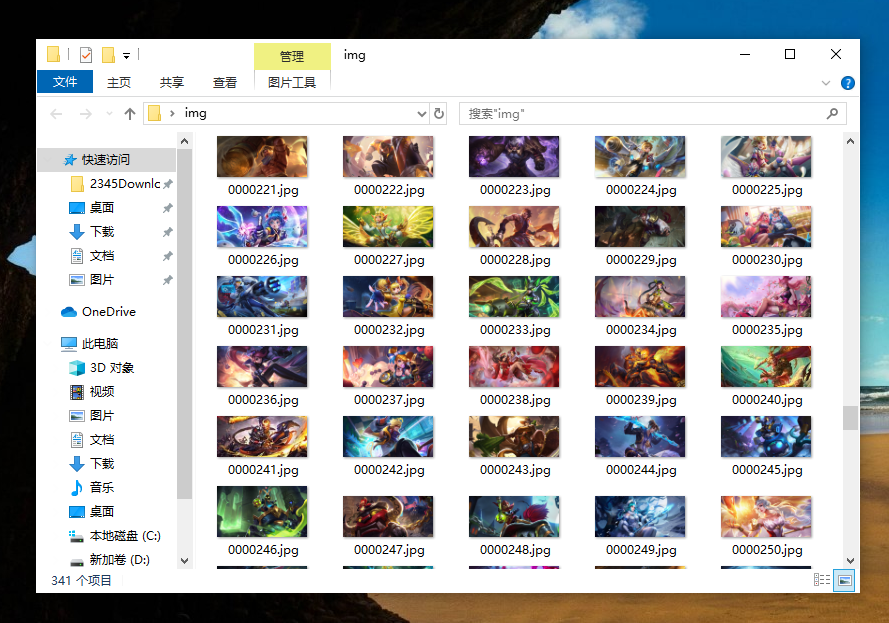The image size is (889, 623).
Task: Go forward with the forward arrow
Action: (86, 114)
